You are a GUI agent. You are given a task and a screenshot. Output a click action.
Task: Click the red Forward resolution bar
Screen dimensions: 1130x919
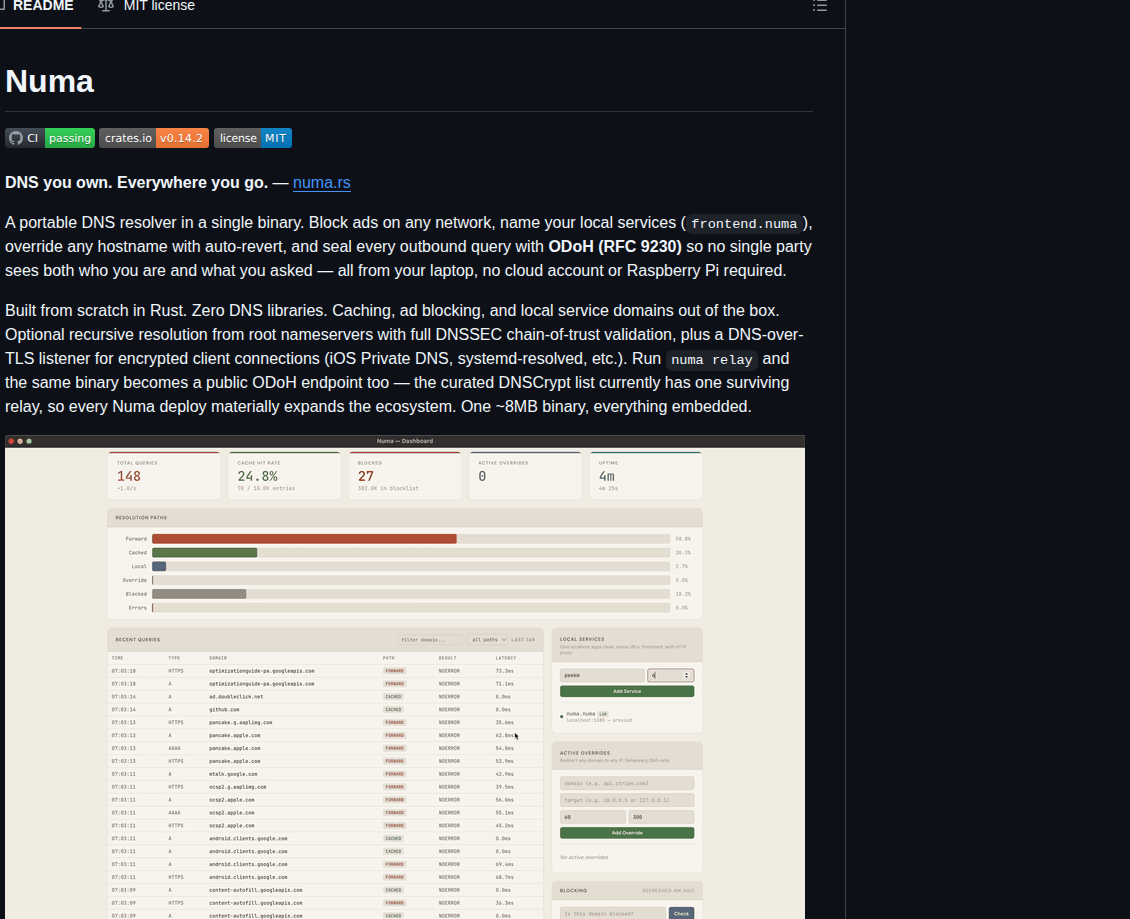[x=304, y=538]
